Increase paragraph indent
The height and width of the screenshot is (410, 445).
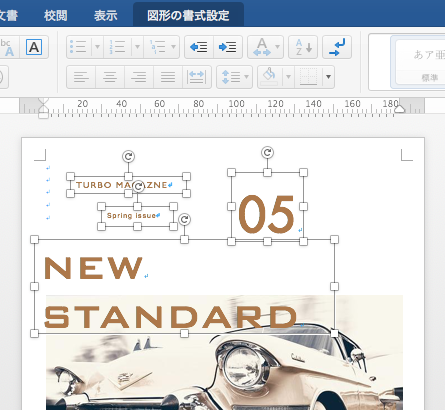pos(228,47)
